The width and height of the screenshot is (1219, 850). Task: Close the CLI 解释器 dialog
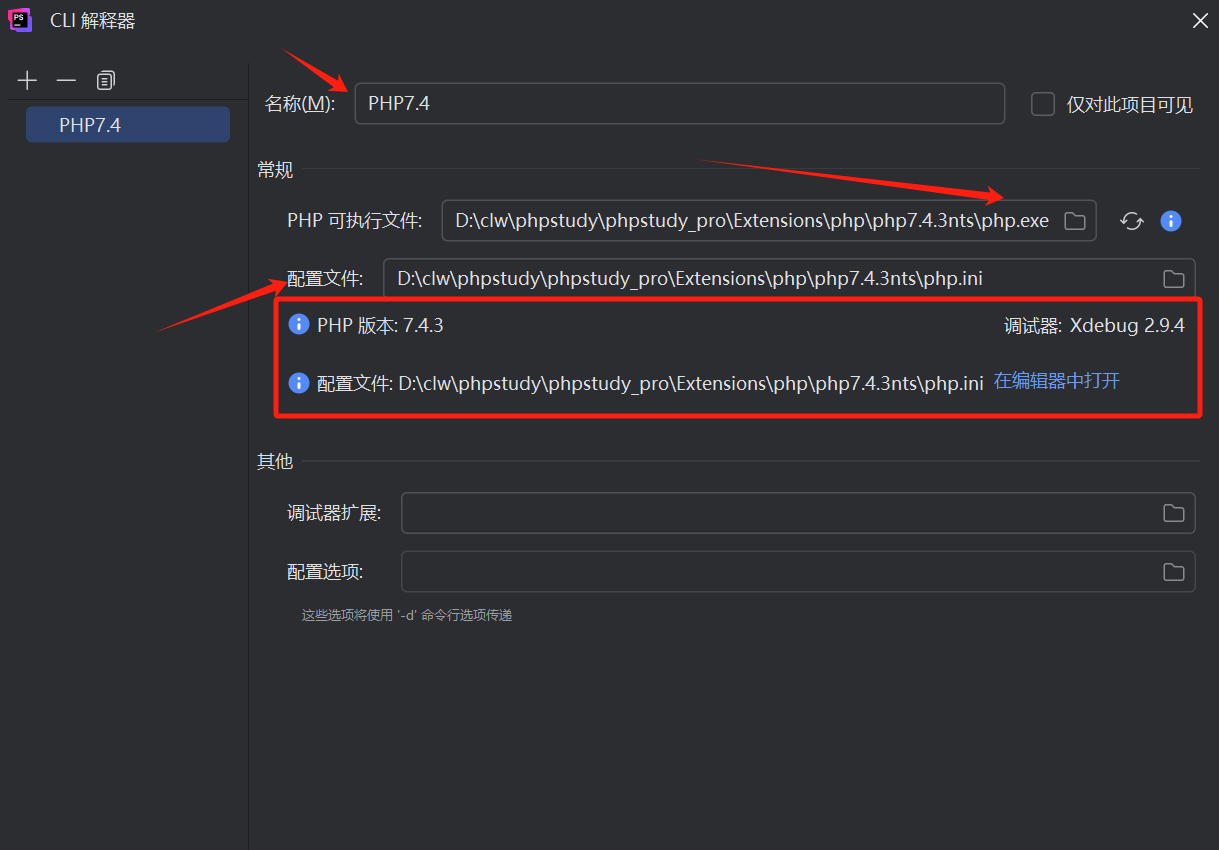tap(1200, 20)
